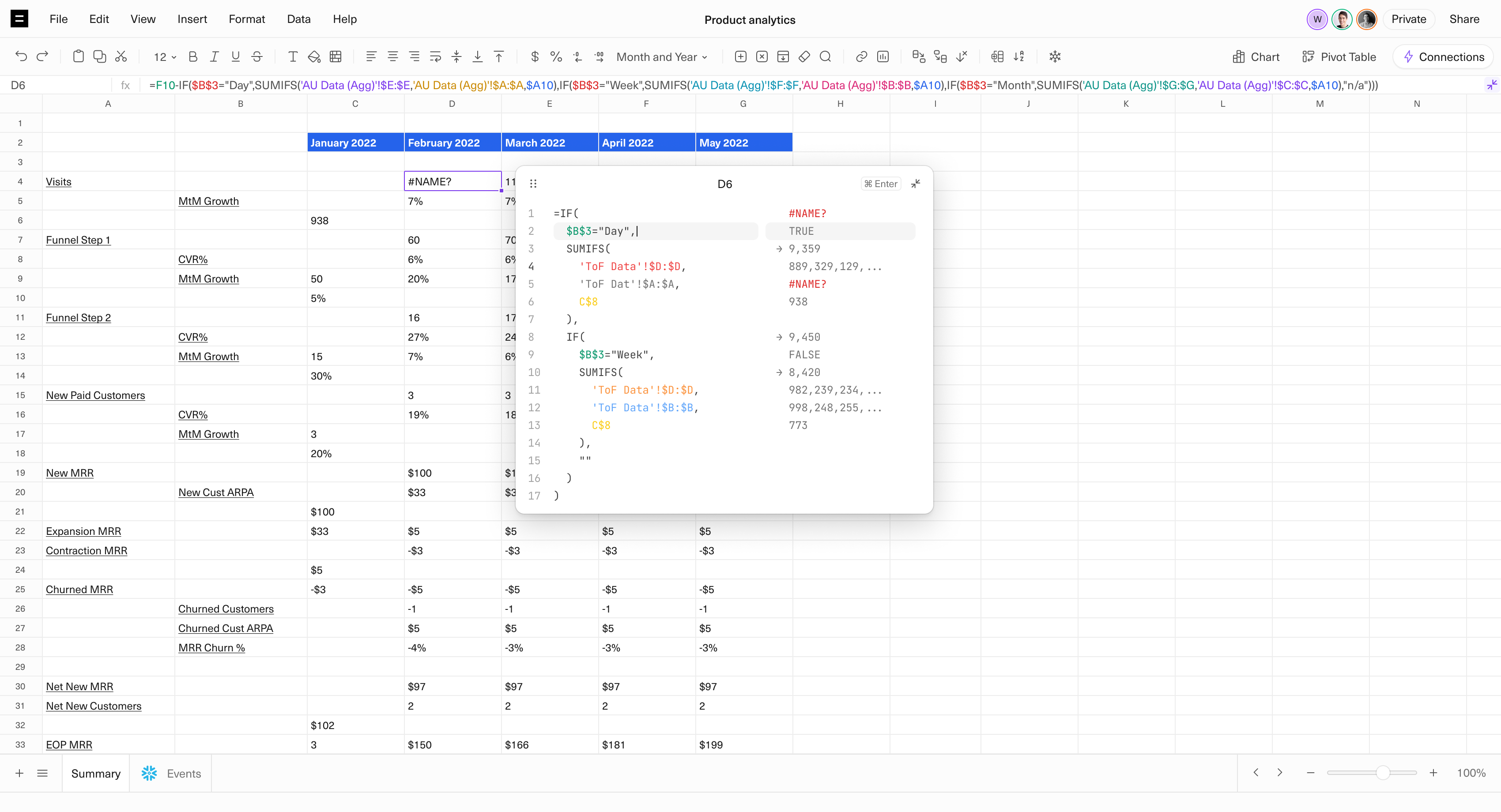This screenshot has width=1501, height=812.
Task: Toggle italic formatting
Action: tap(214, 56)
